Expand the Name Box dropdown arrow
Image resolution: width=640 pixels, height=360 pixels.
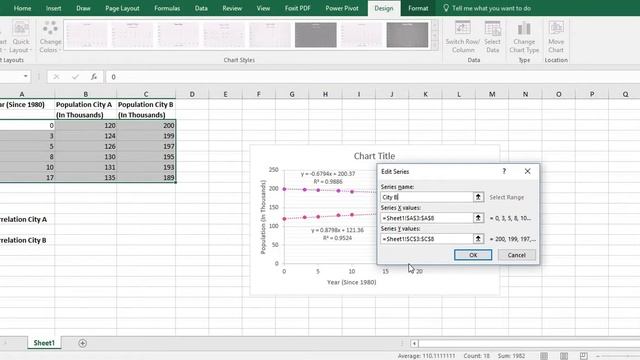(x=26, y=76)
